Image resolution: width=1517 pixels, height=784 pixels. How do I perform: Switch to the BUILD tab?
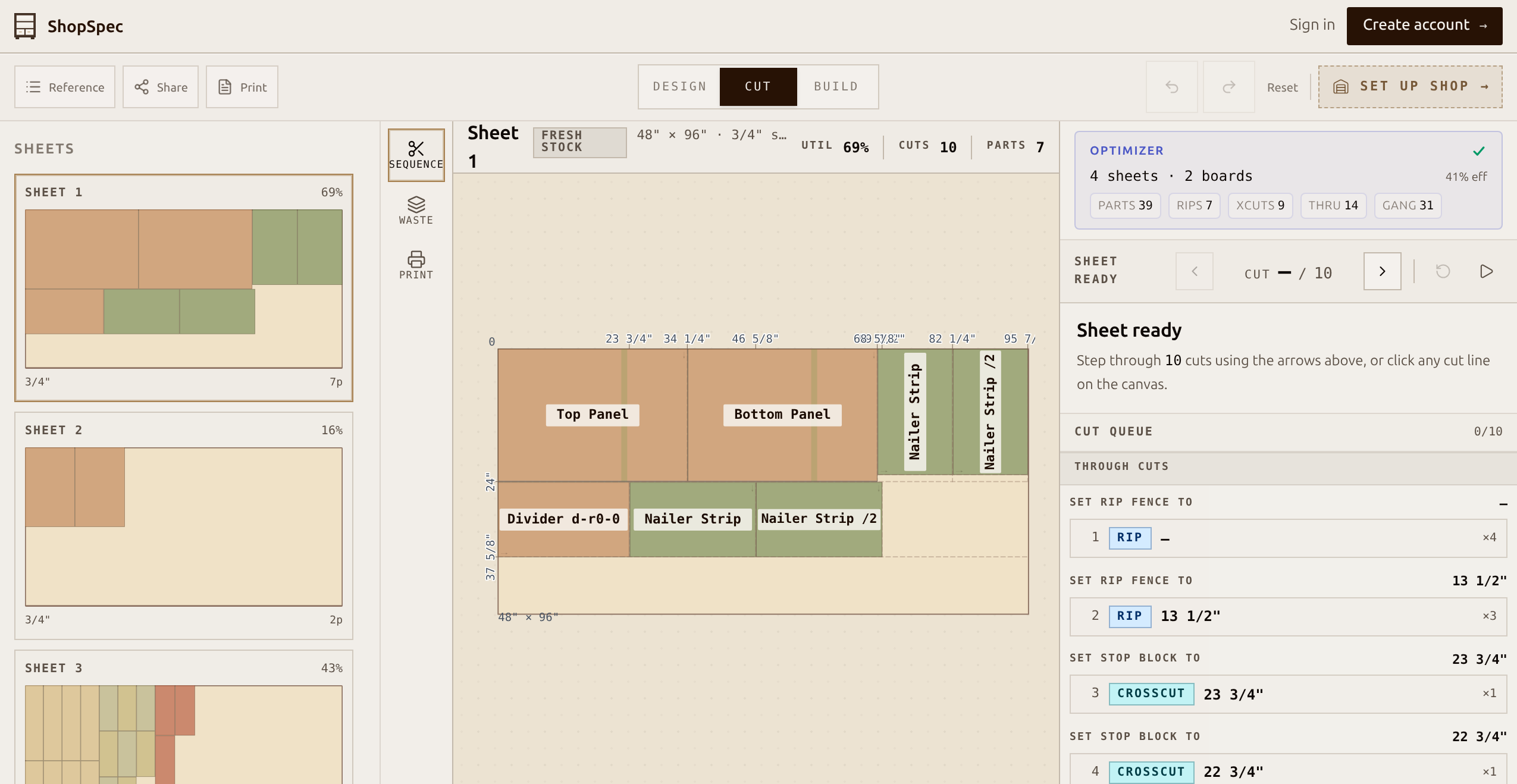[x=836, y=87]
